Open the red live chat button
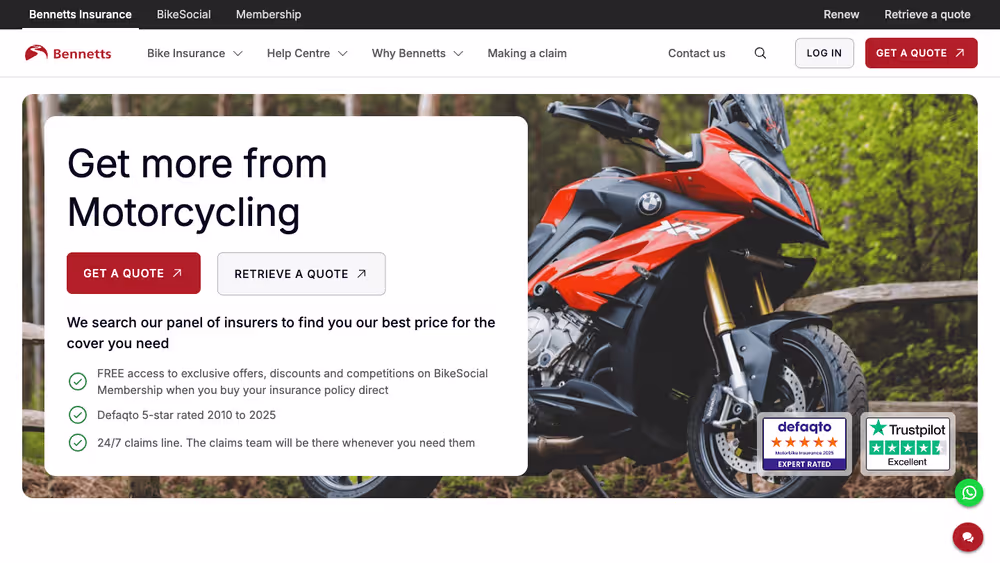 968,537
